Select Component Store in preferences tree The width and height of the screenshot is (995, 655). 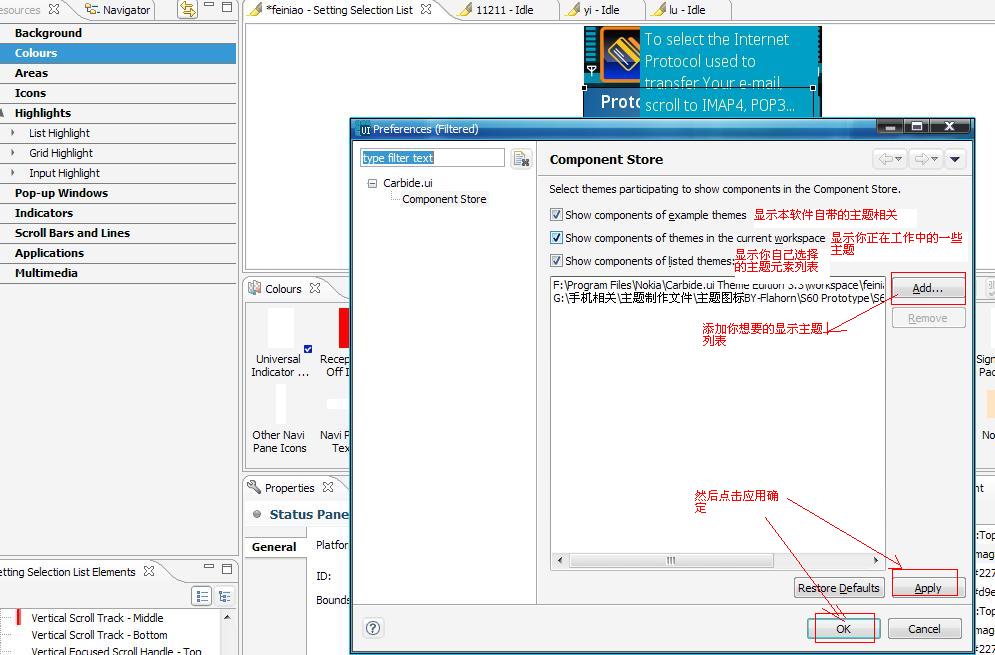pyautogui.click(x=444, y=199)
